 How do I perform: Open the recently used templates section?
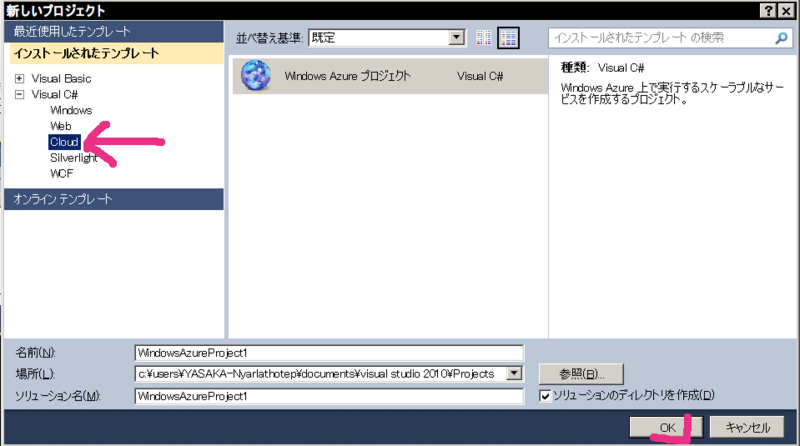114,32
